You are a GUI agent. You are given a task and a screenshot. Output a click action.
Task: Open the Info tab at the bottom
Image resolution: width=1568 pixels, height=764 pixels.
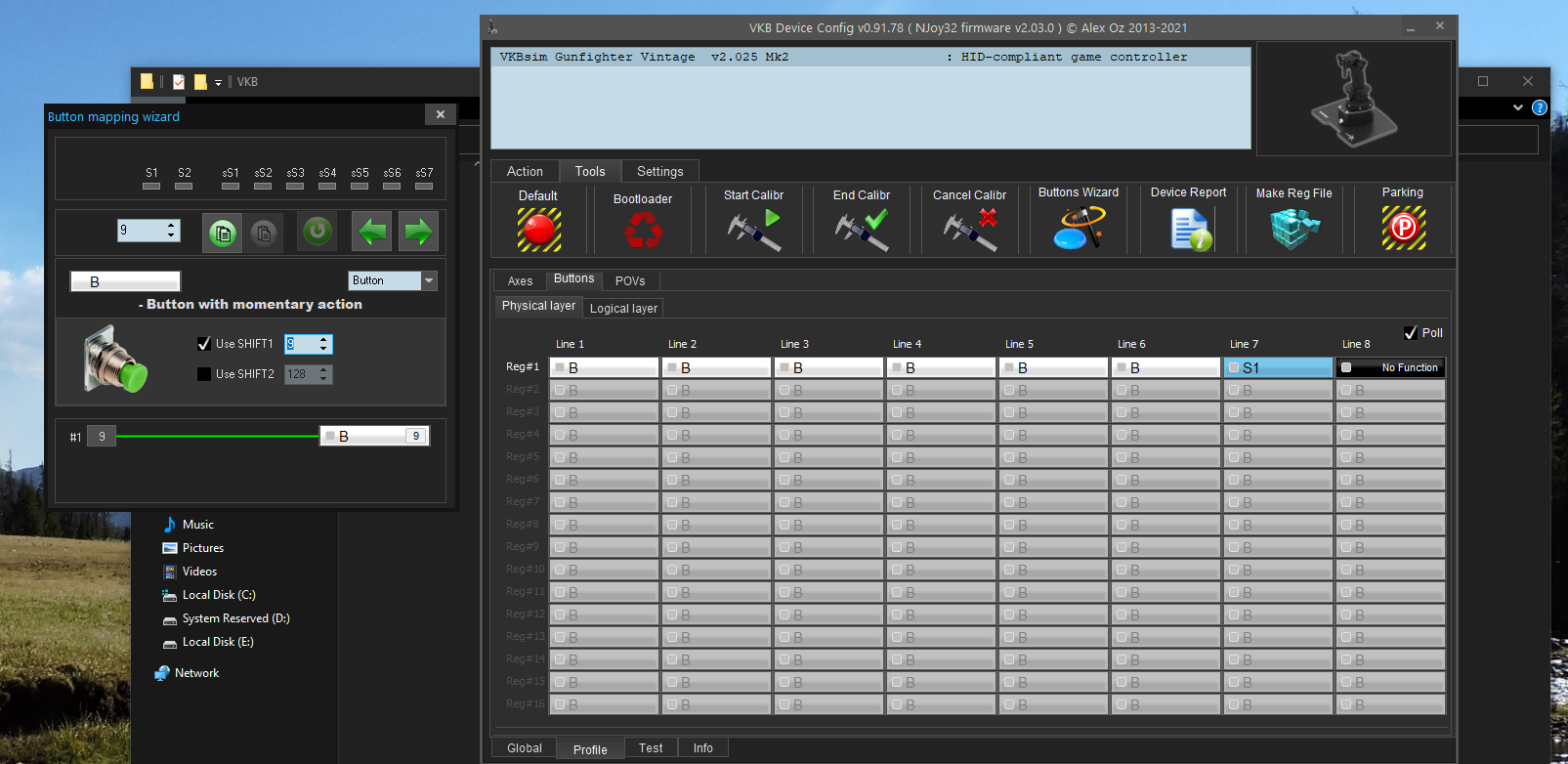[703, 748]
